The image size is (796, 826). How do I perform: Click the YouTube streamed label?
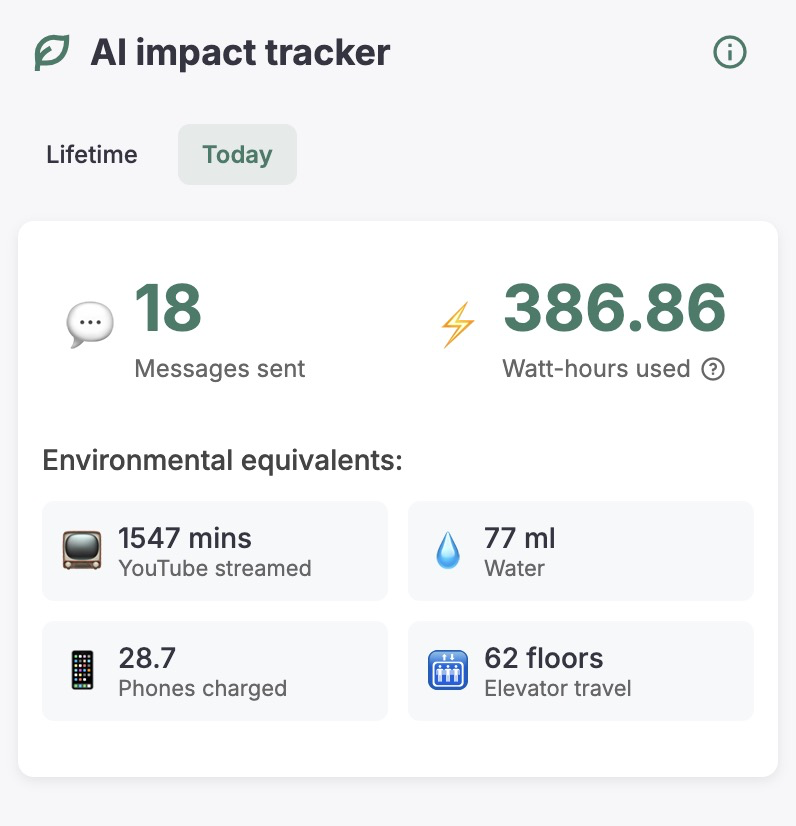coord(215,568)
